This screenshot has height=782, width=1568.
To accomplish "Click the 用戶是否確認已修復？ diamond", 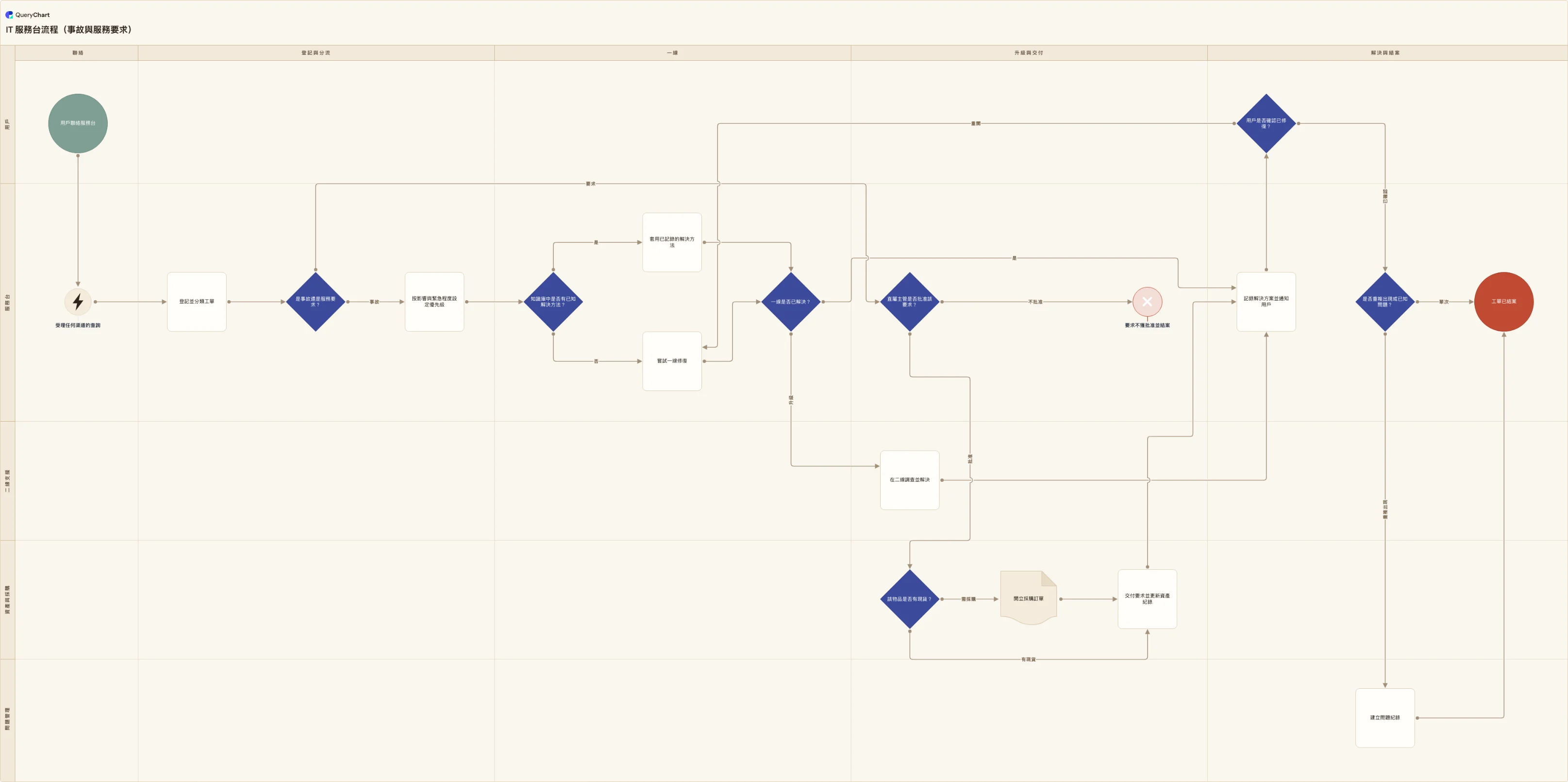I will pos(1266,123).
